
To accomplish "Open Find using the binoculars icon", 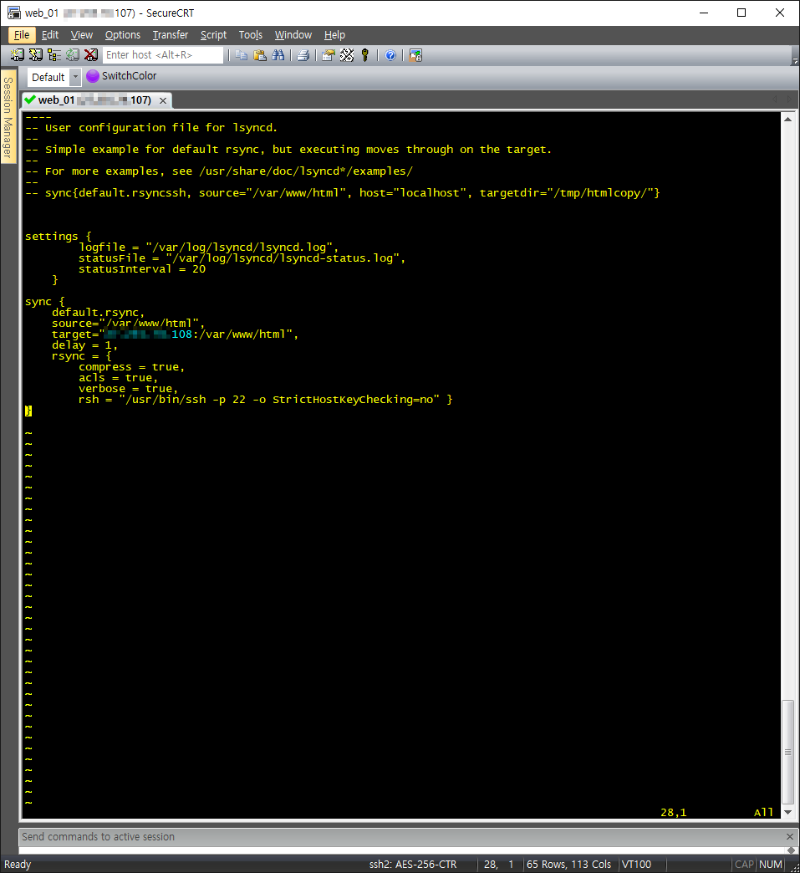I will [x=277, y=56].
